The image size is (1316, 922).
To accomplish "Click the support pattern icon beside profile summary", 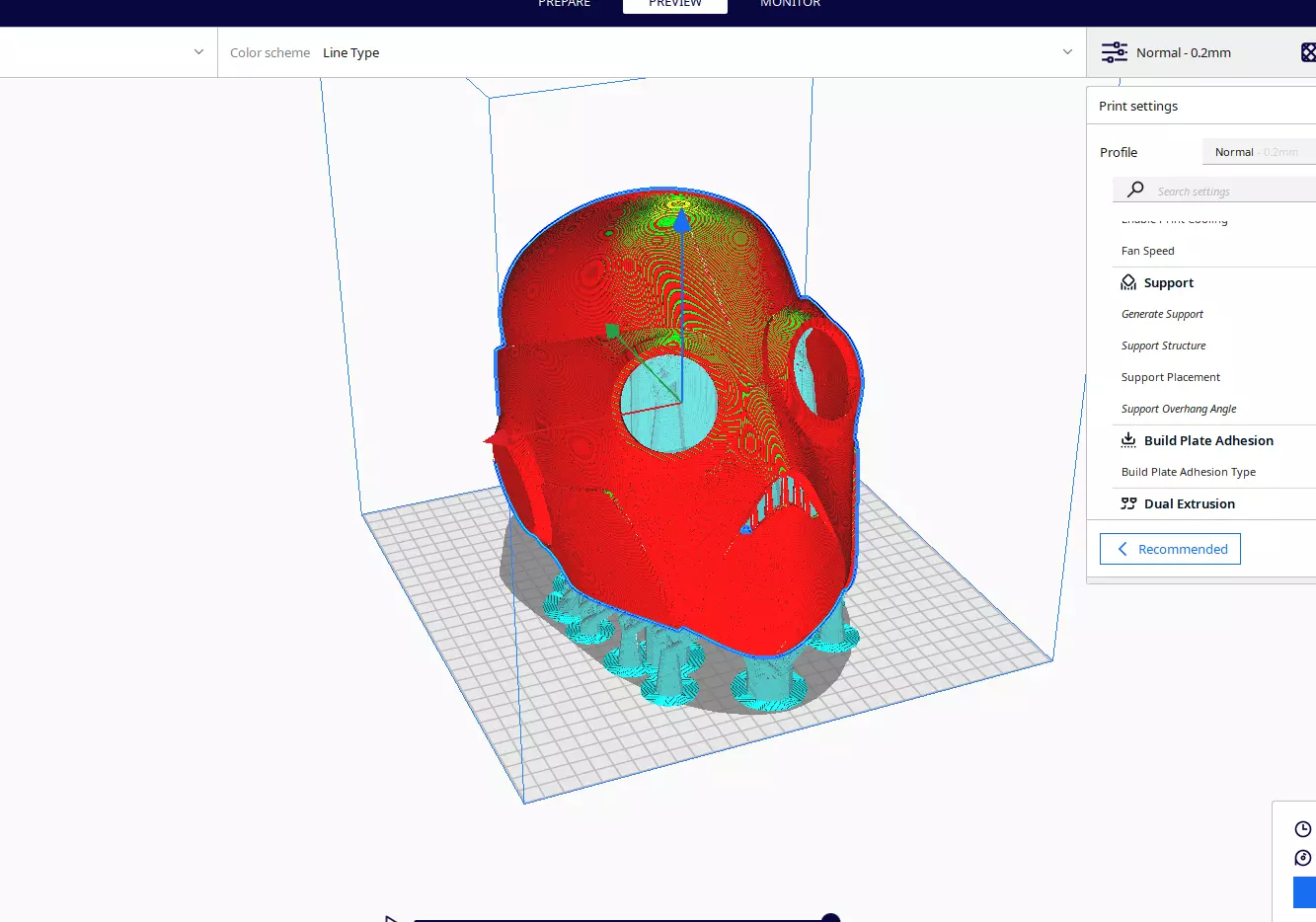I will pos(1308,52).
